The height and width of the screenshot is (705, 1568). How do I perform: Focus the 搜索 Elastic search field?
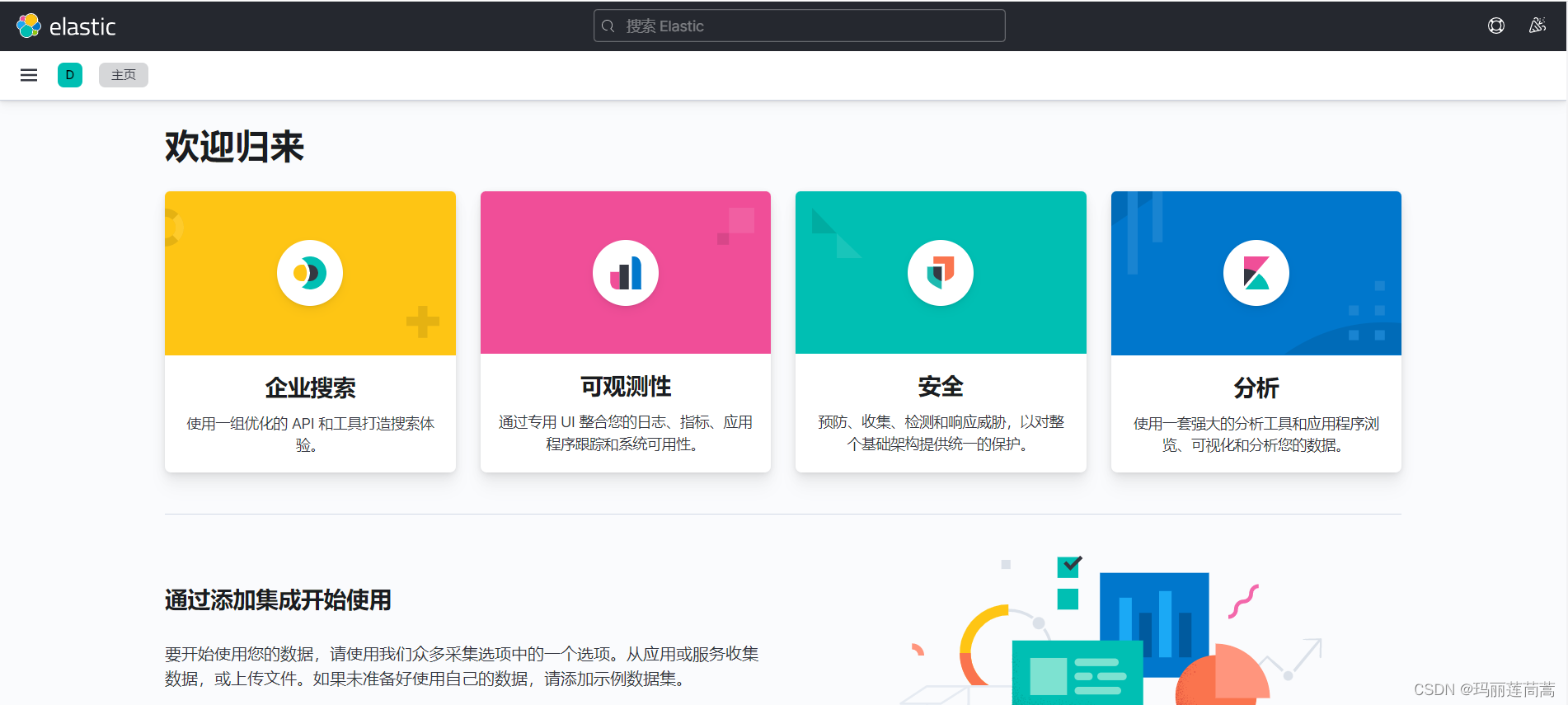point(800,26)
